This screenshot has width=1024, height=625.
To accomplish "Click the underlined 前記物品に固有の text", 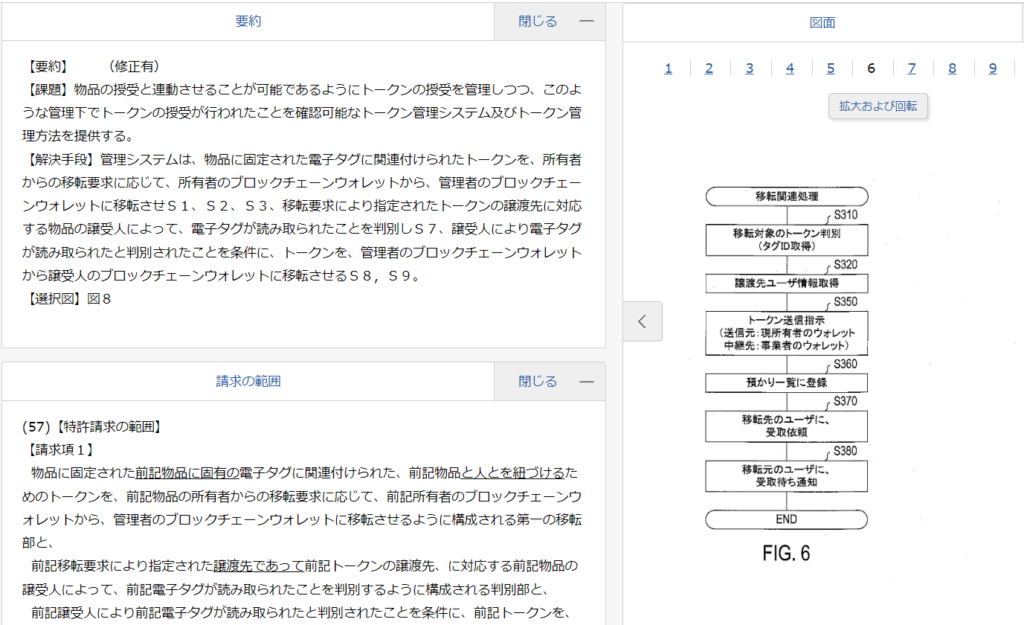I will tap(187, 473).
